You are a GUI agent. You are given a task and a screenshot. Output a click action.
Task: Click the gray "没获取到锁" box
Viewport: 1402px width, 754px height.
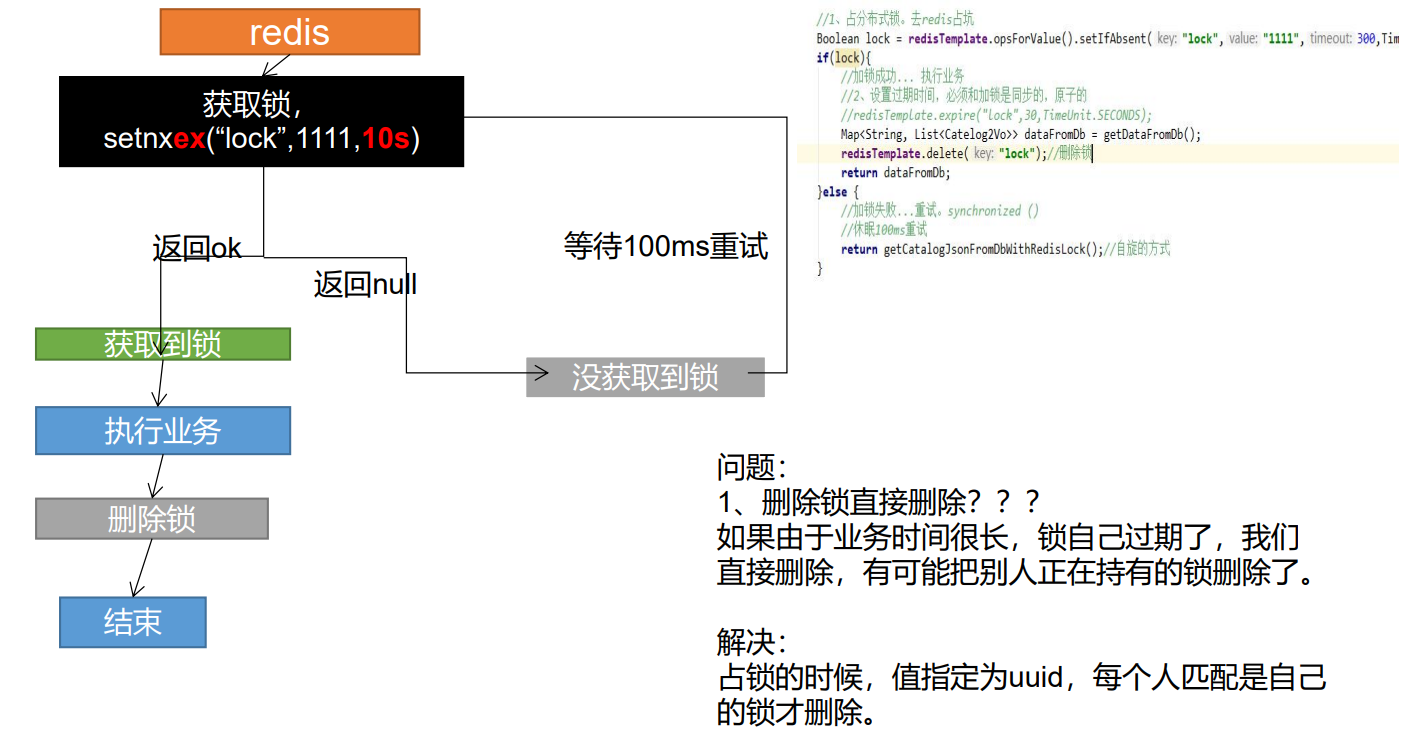pos(645,377)
